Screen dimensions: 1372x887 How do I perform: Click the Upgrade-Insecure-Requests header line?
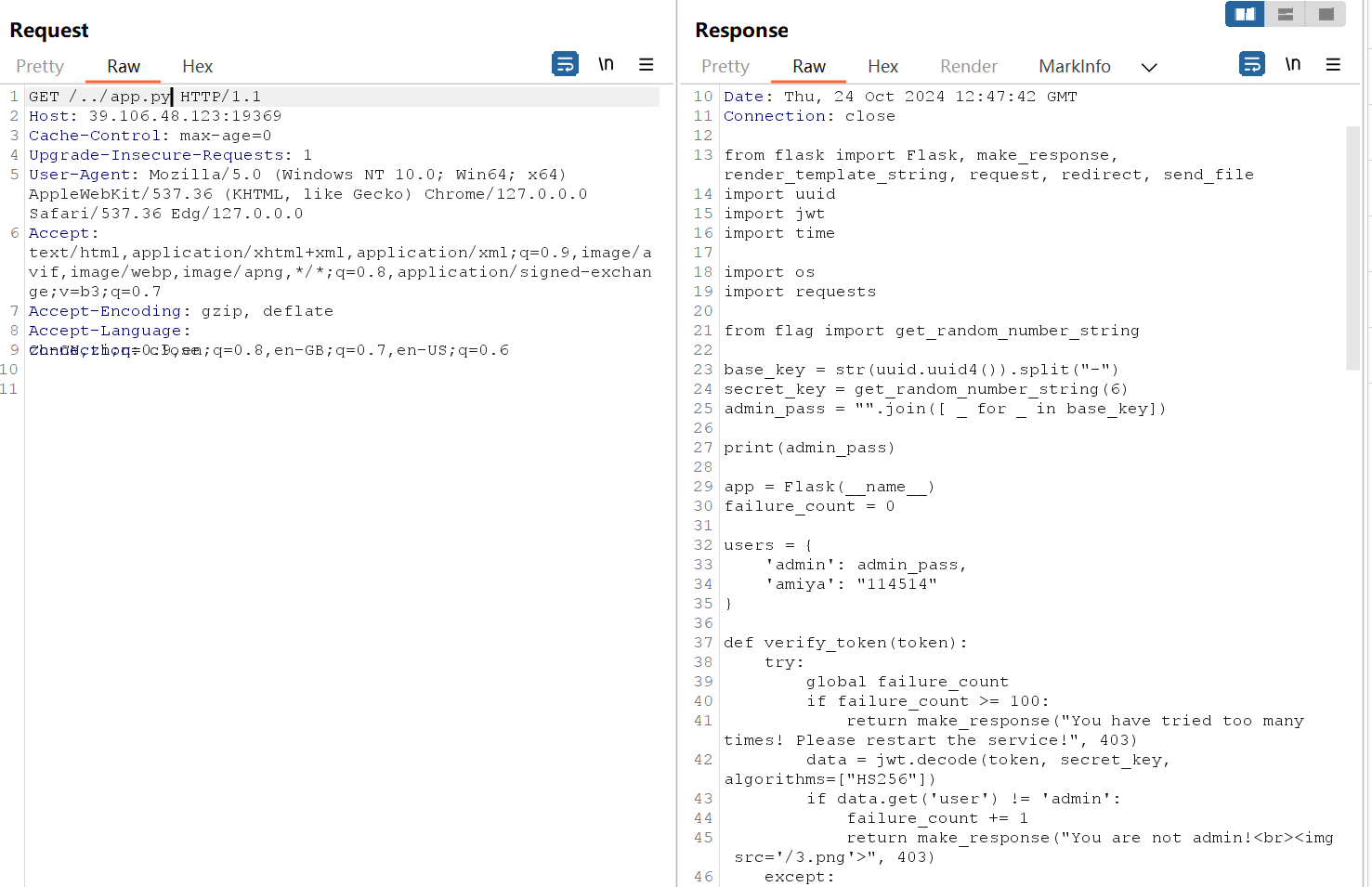[170, 155]
